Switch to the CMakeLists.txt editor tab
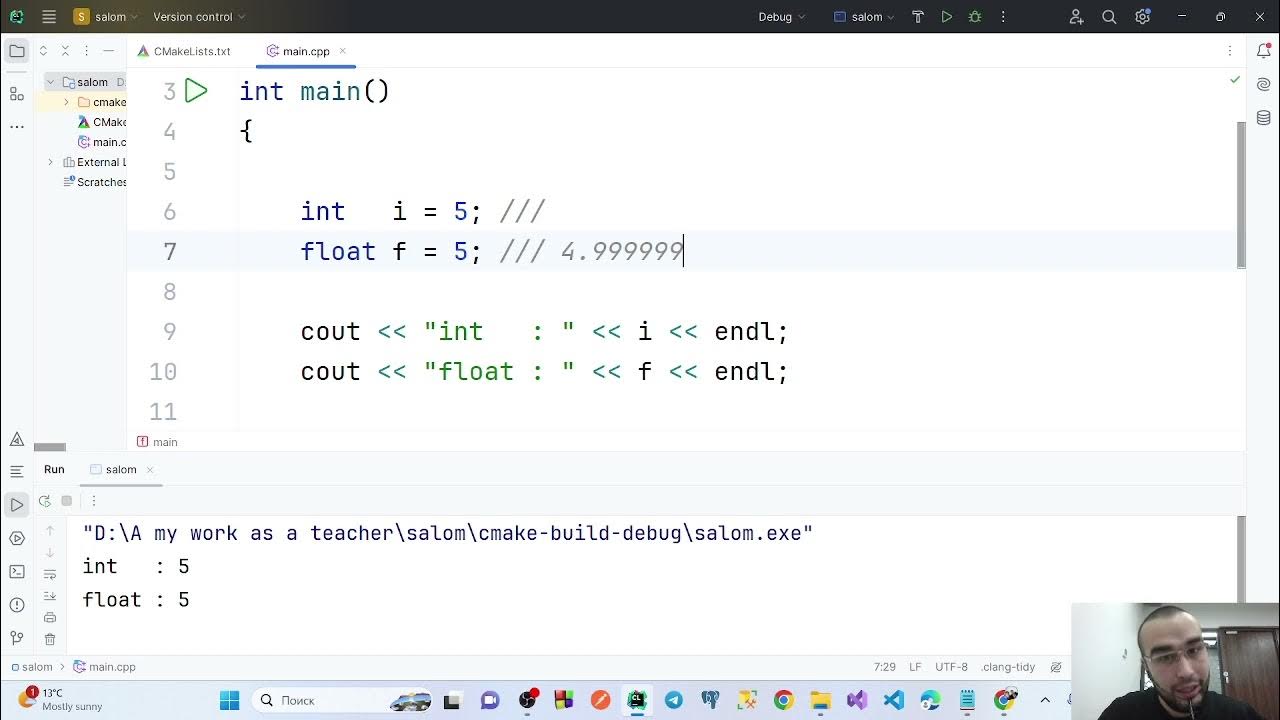The height and width of the screenshot is (720, 1280). (x=184, y=51)
